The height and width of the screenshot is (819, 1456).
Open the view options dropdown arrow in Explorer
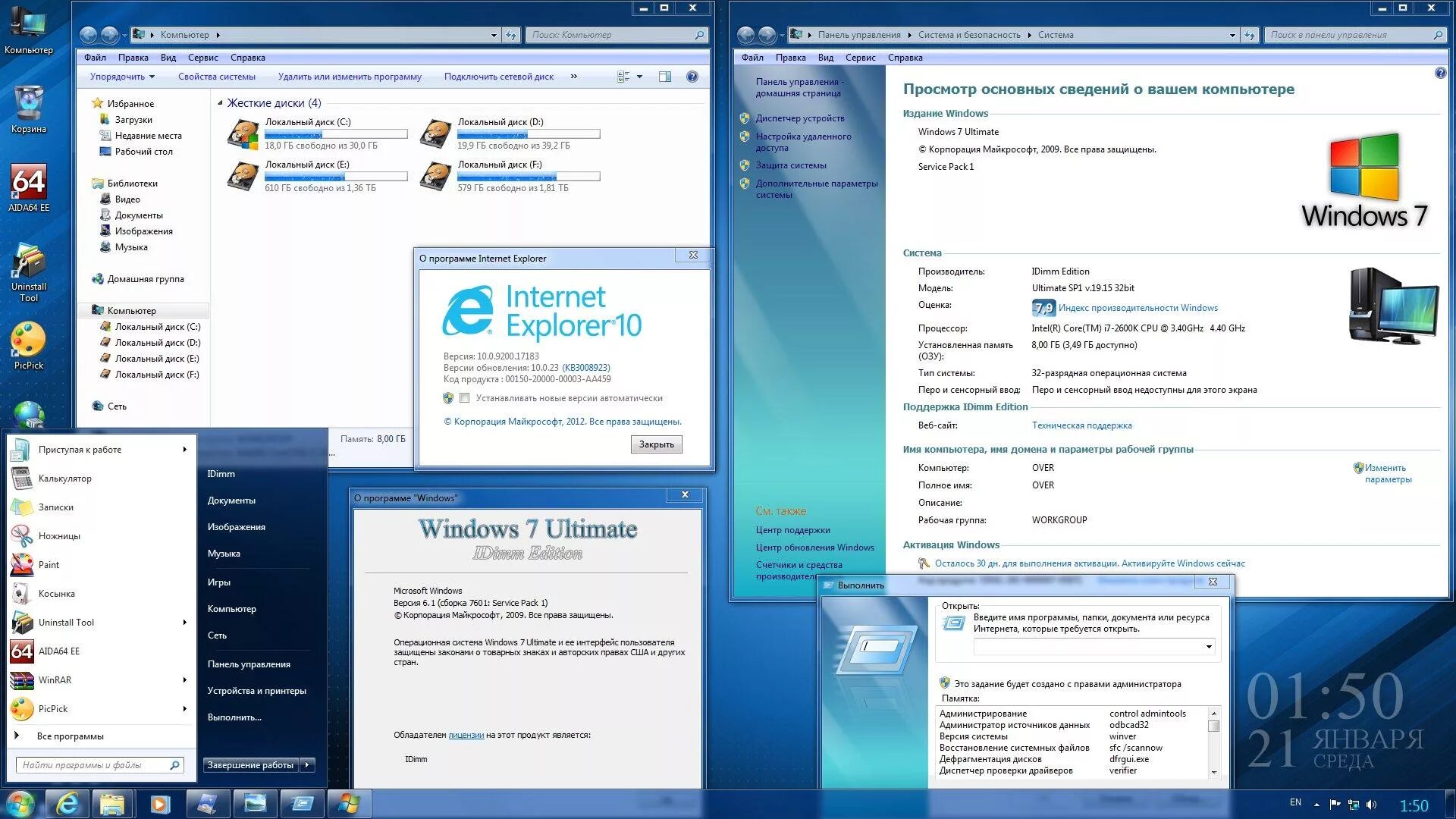pyautogui.click(x=640, y=77)
